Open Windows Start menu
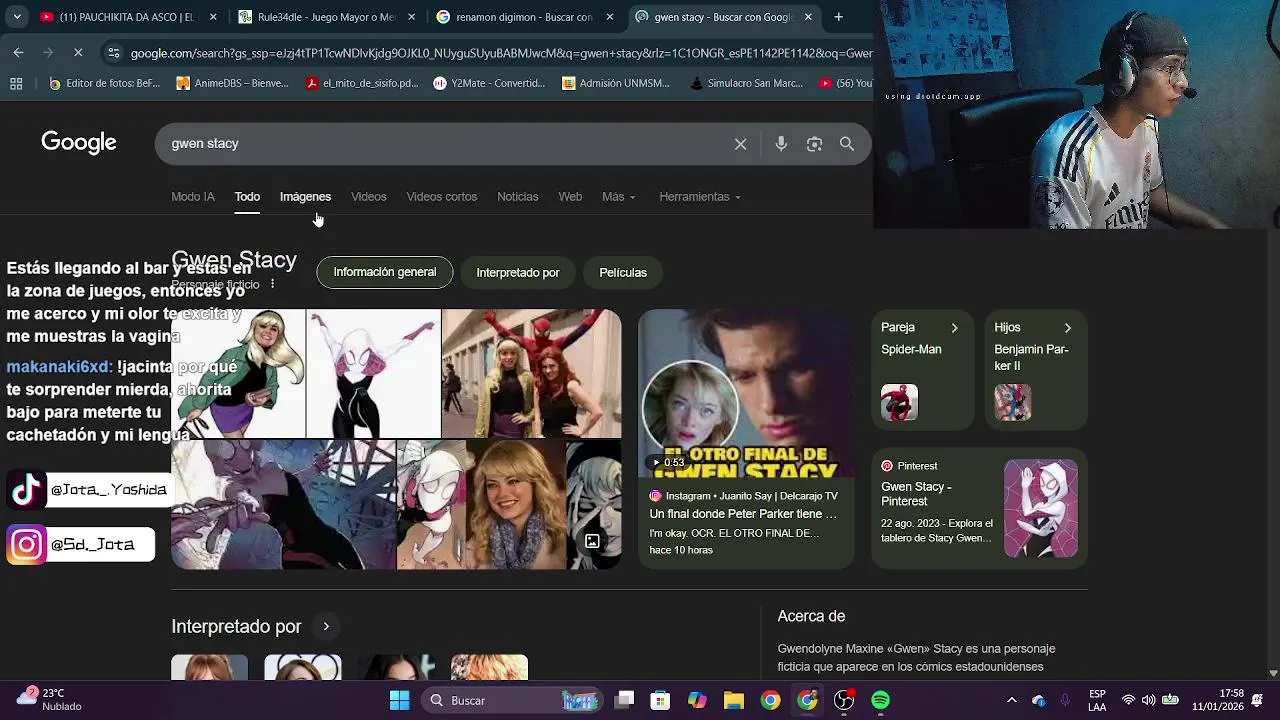Viewport: 1280px width, 720px height. coord(399,700)
